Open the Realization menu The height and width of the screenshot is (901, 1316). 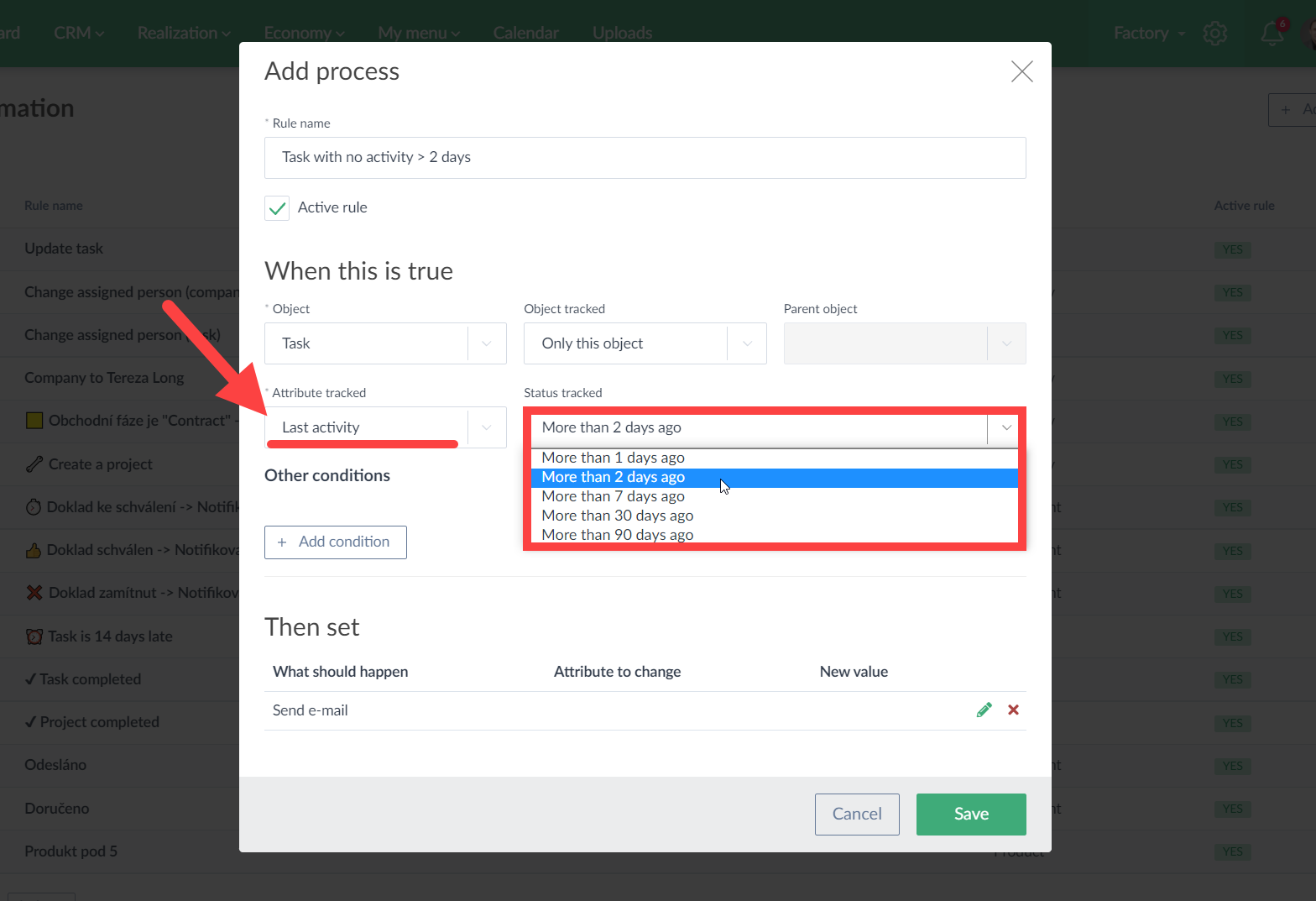[184, 33]
